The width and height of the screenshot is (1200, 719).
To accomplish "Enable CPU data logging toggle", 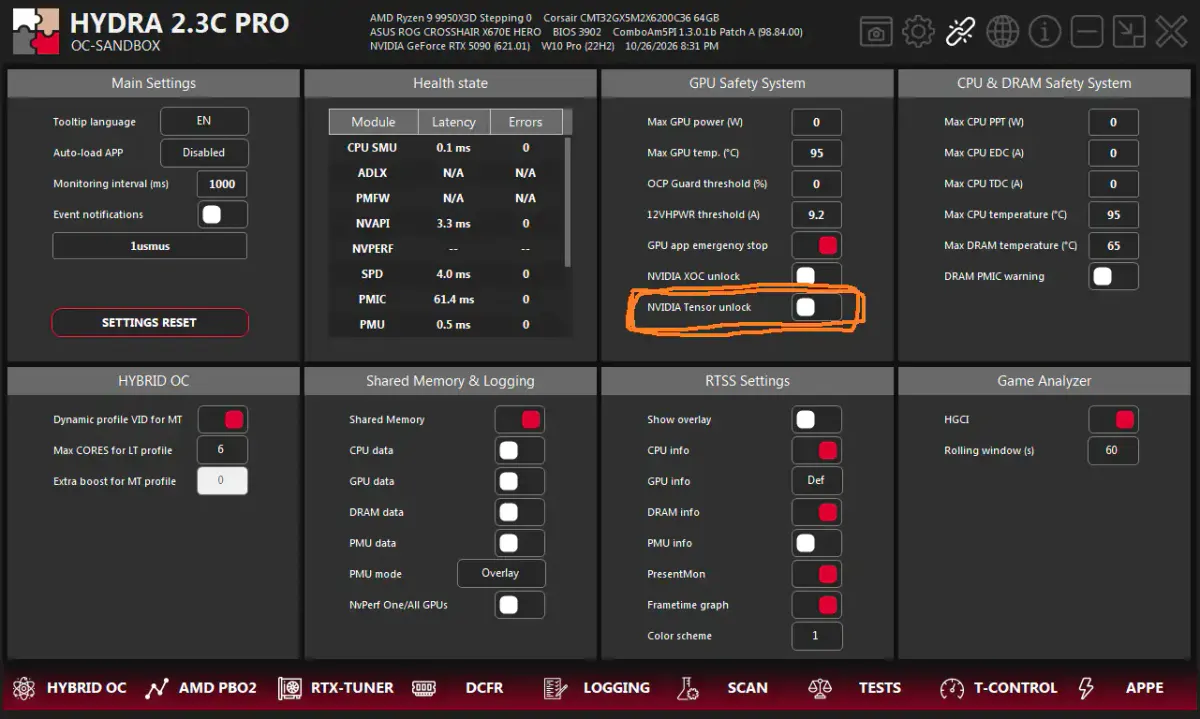I will (x=519, y=450).
